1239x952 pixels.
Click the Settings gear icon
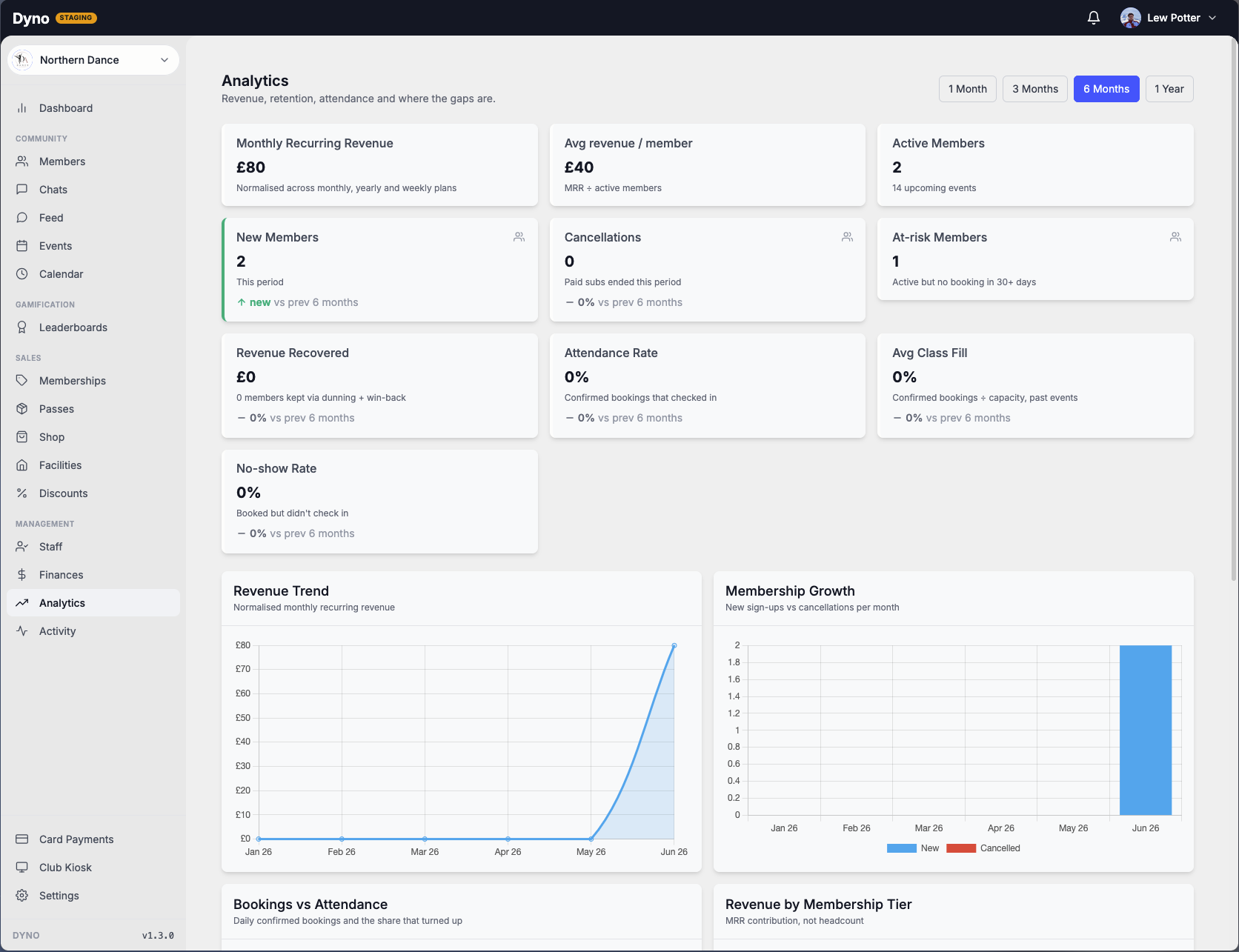22,896
